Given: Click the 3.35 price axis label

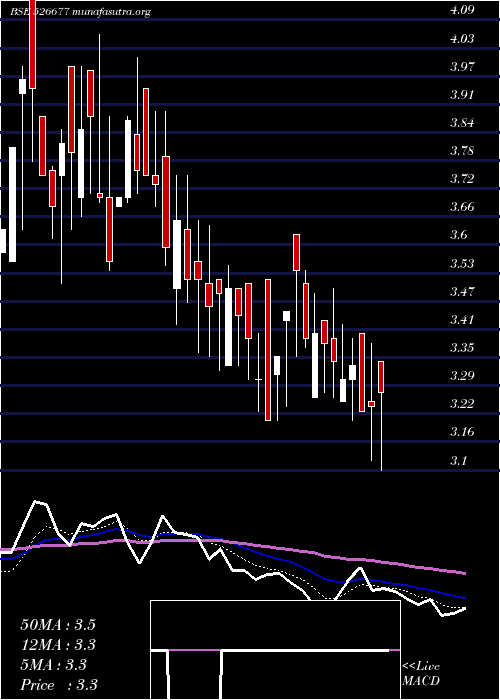Looking at the screenshot, I should click(462, 348).
